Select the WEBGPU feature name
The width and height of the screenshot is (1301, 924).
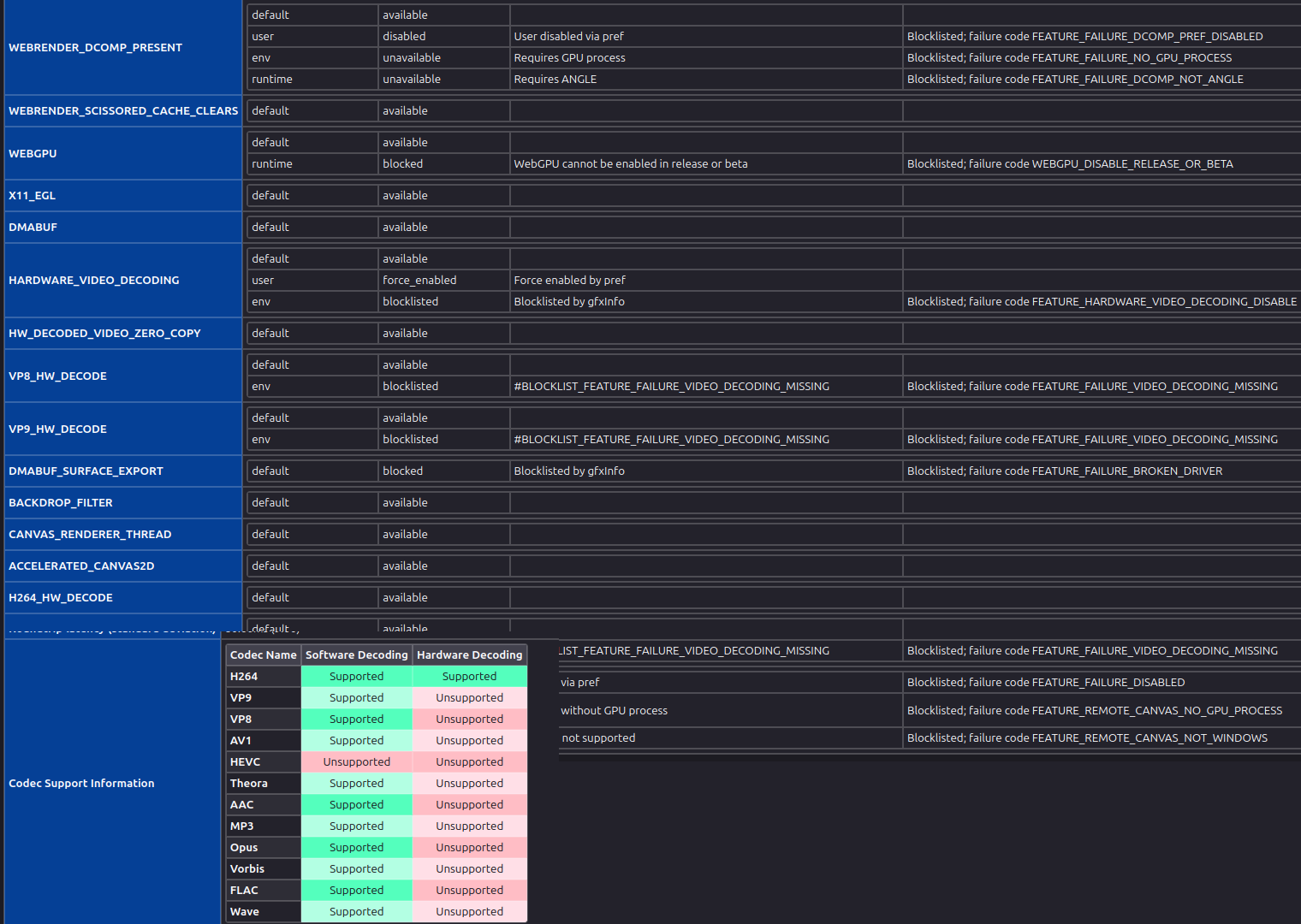point(33,153)
